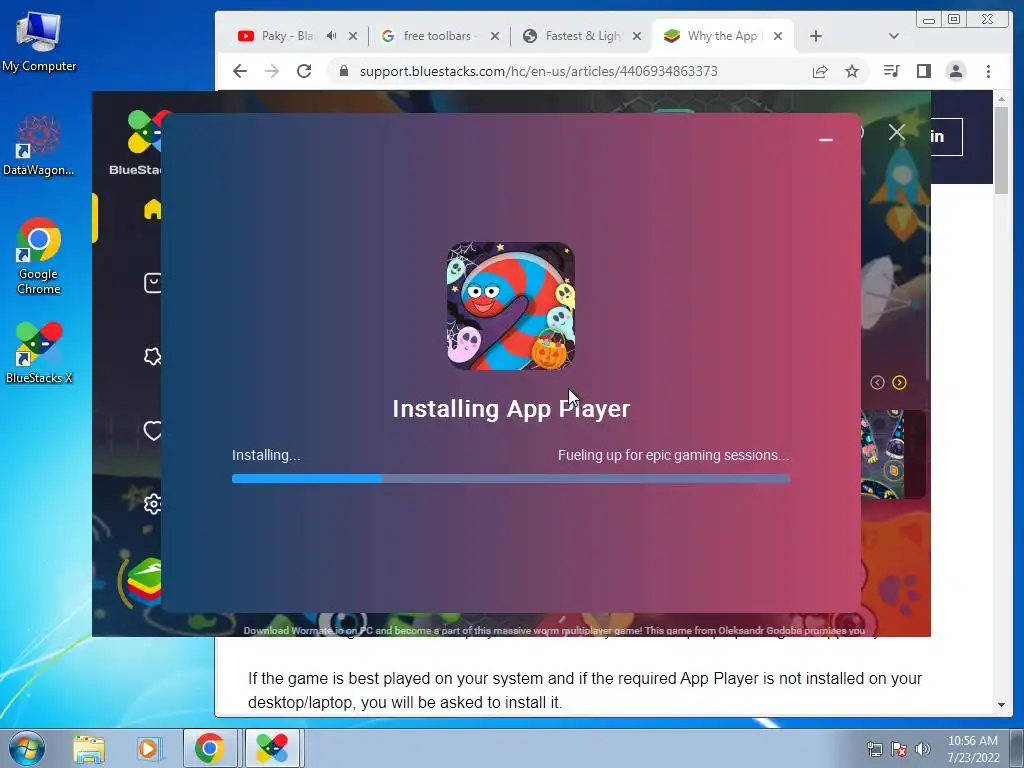This screenshot has width=1024, height=768.
Task: Click the BlueStacks favorites heart icon
Action: click(x=153, y=430)
